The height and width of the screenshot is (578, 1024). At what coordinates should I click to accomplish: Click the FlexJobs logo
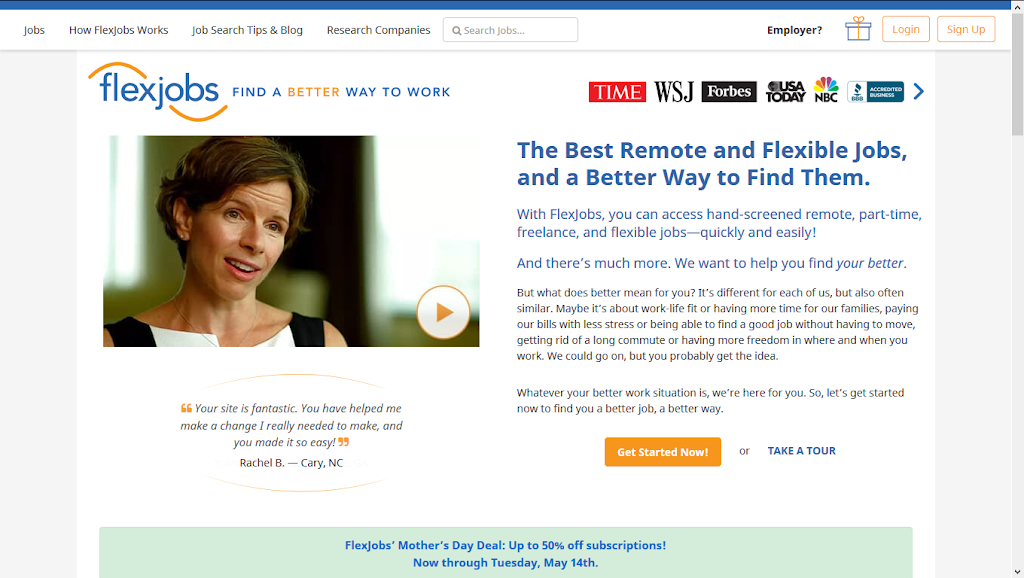point(158,91)
